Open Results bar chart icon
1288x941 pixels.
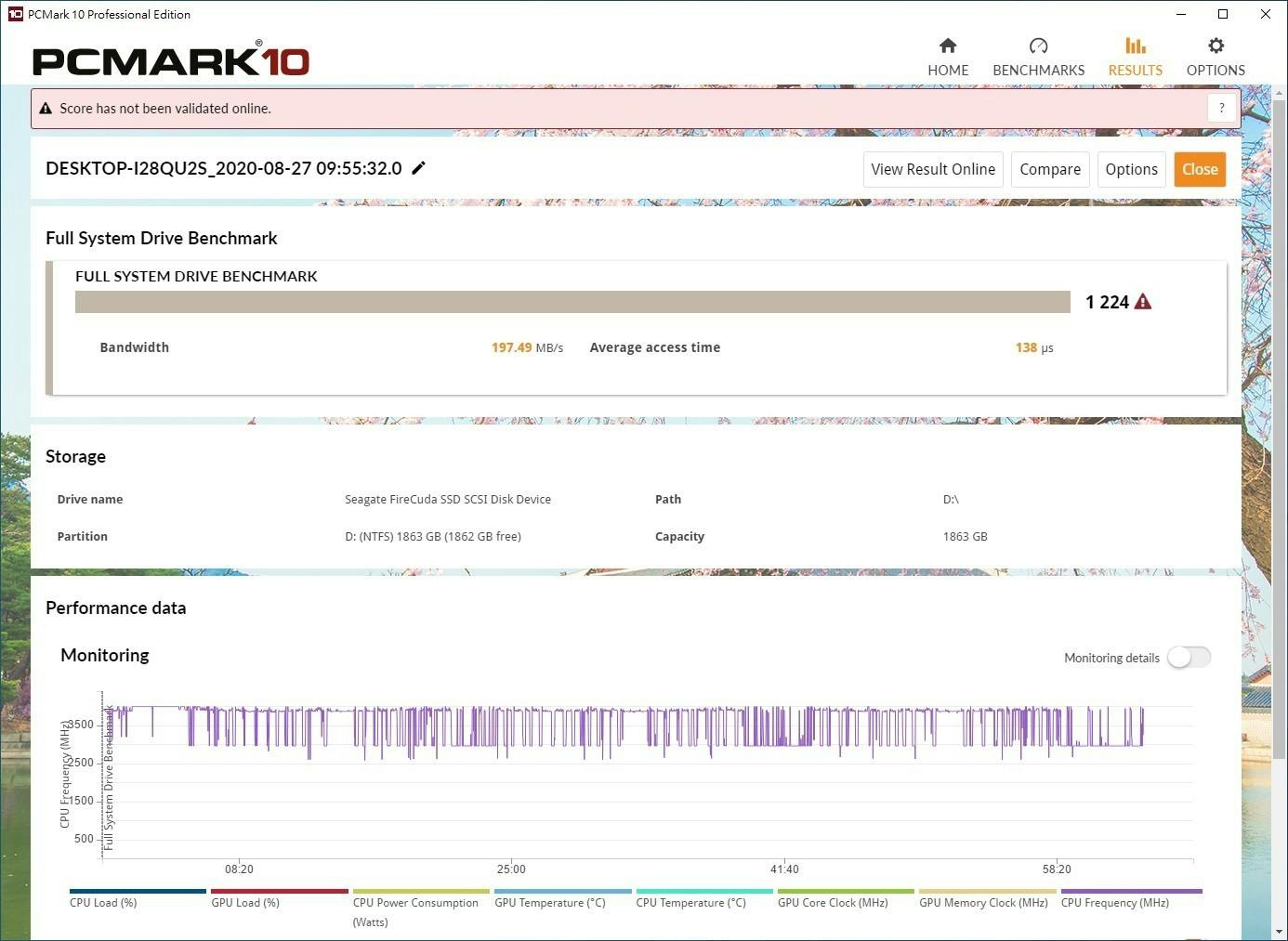(1135, 46)
